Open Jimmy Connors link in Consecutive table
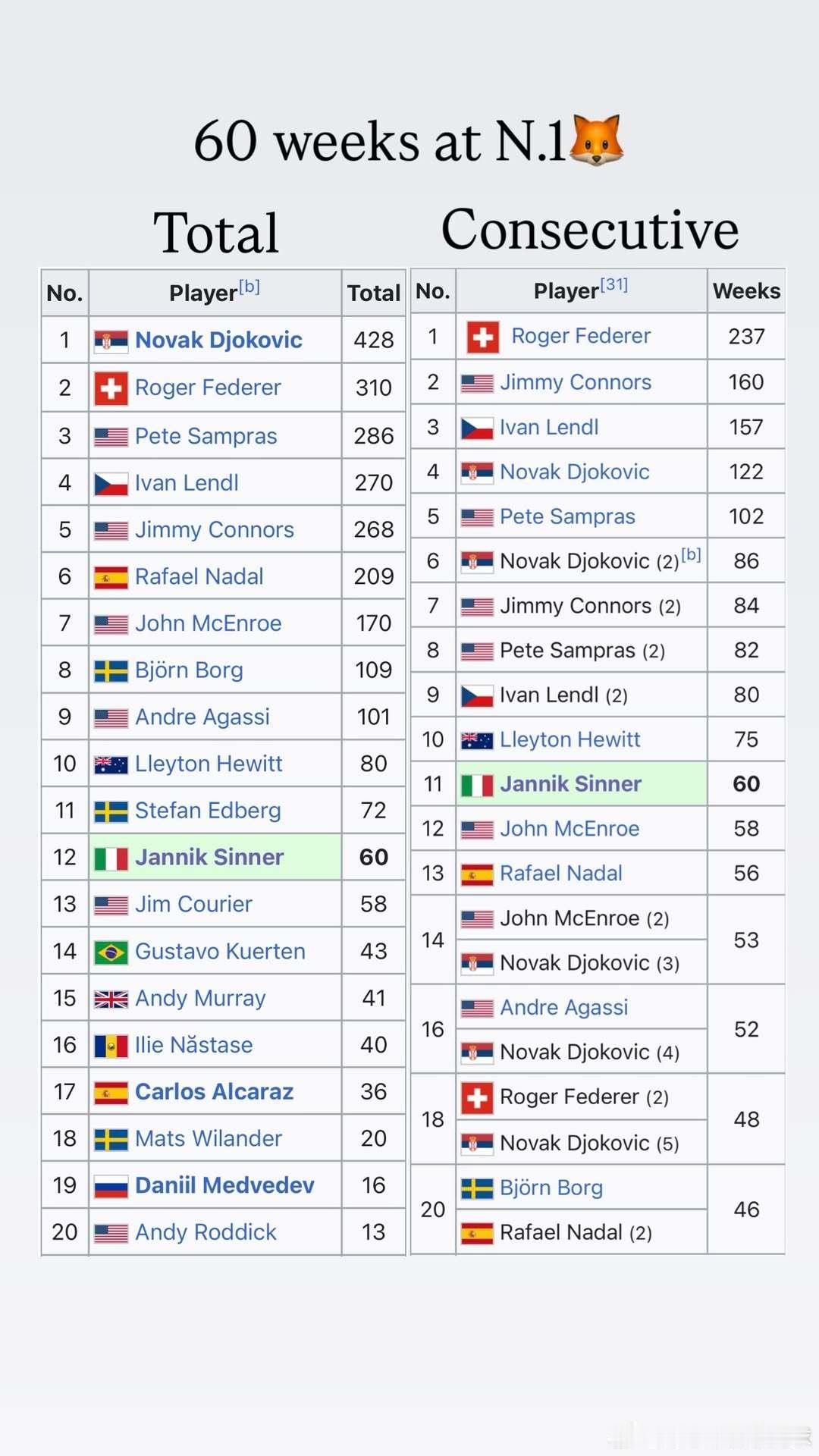The width and height of the screenshot is (819, 1456). pos(576,382)
